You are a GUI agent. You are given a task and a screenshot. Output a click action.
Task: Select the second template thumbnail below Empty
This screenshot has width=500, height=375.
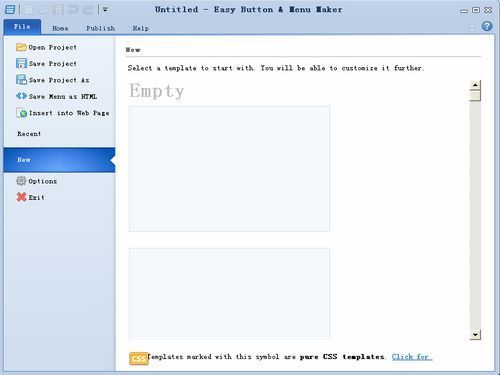tap(229, 294)
